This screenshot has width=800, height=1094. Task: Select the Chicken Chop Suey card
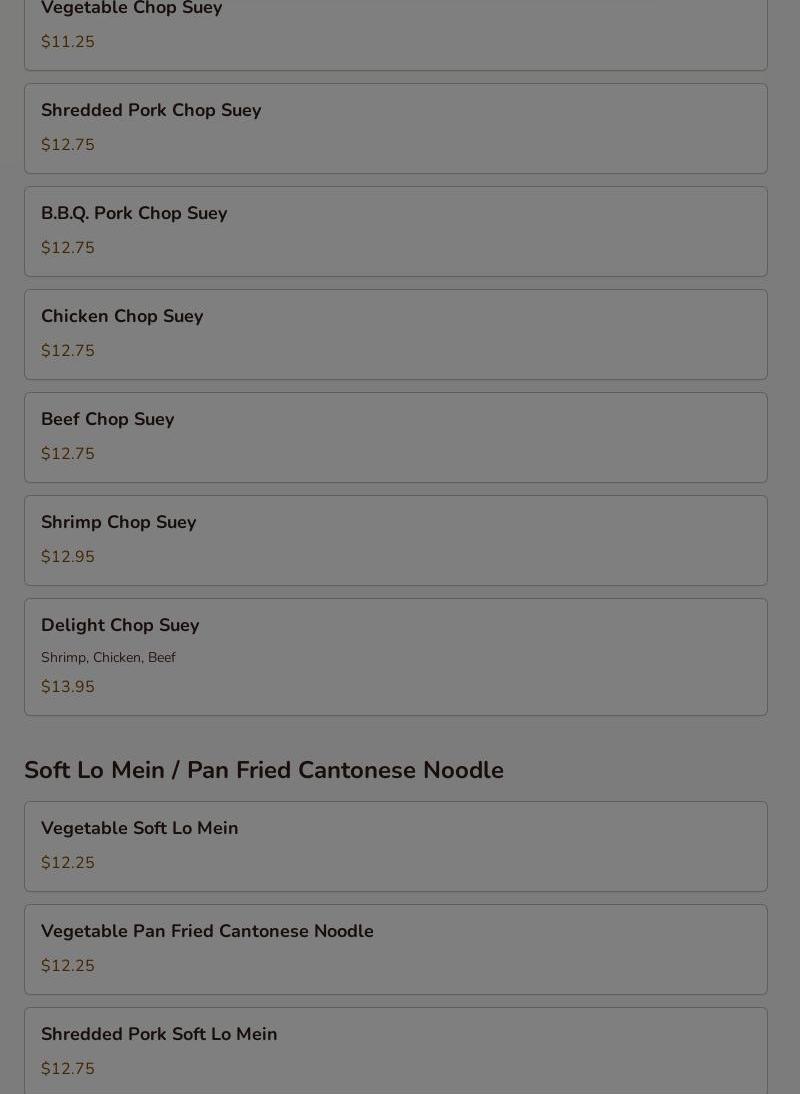[x=395, y=334]
